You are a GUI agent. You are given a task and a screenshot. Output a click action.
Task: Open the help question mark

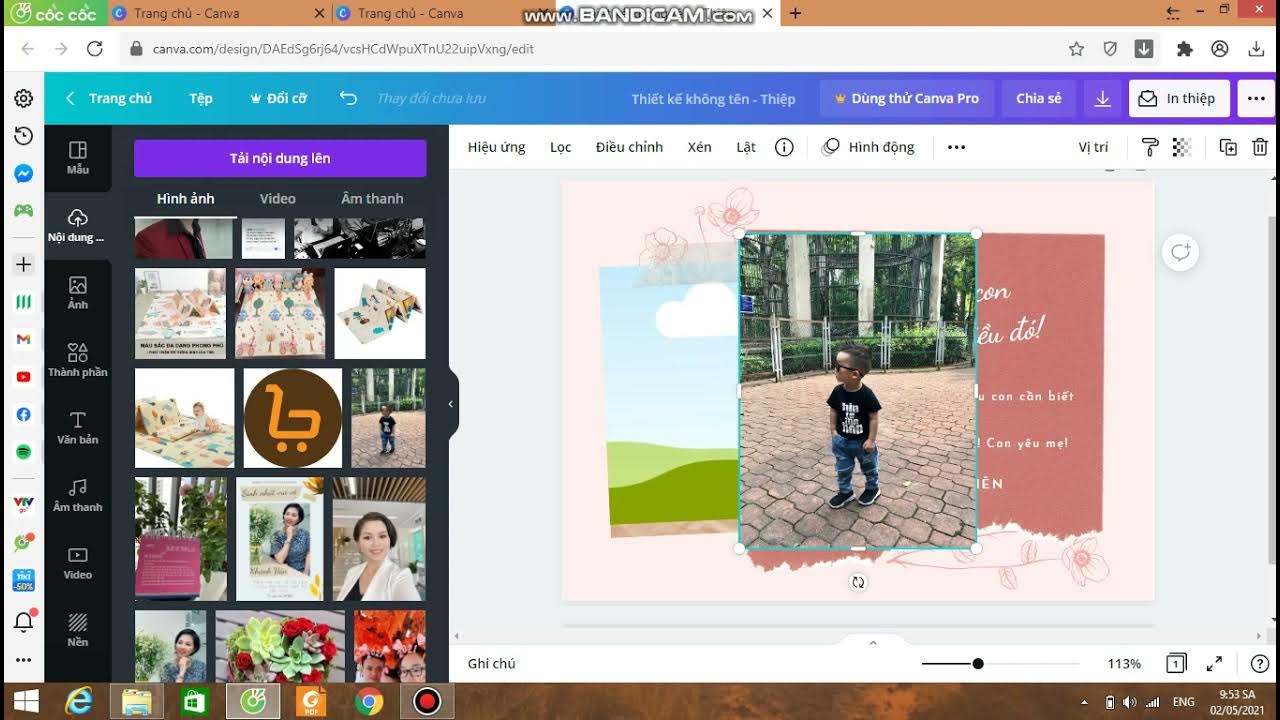pyautogui.click(x=1259, y=663)
